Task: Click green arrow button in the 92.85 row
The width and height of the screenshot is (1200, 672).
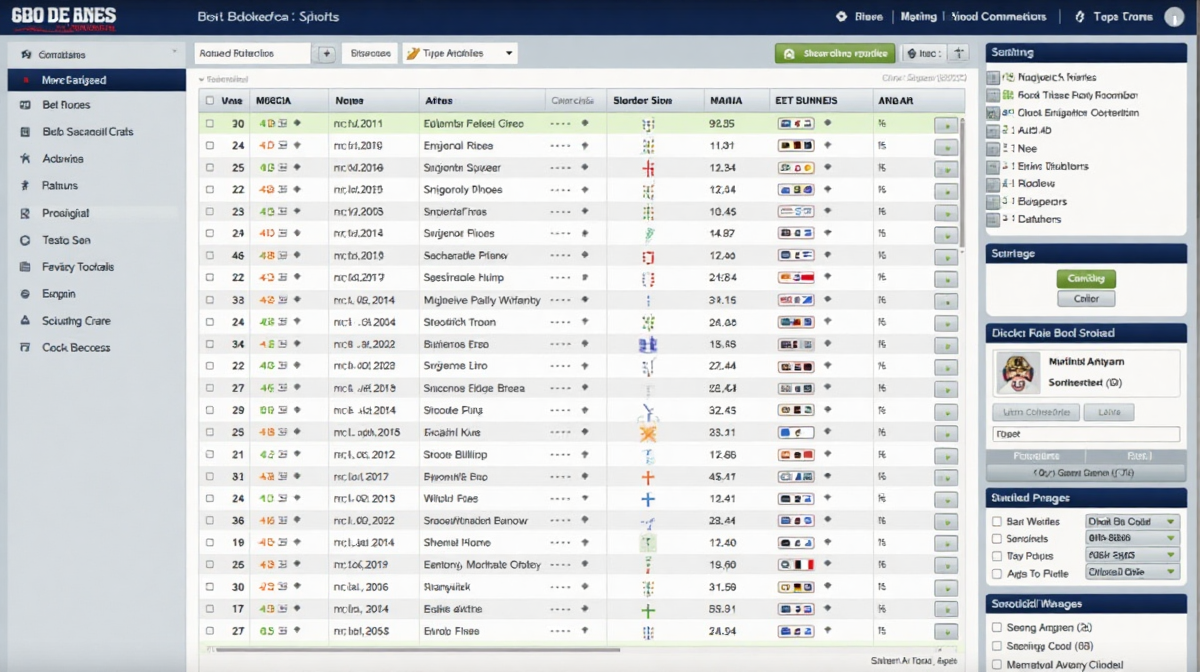Action: (945, 125)
